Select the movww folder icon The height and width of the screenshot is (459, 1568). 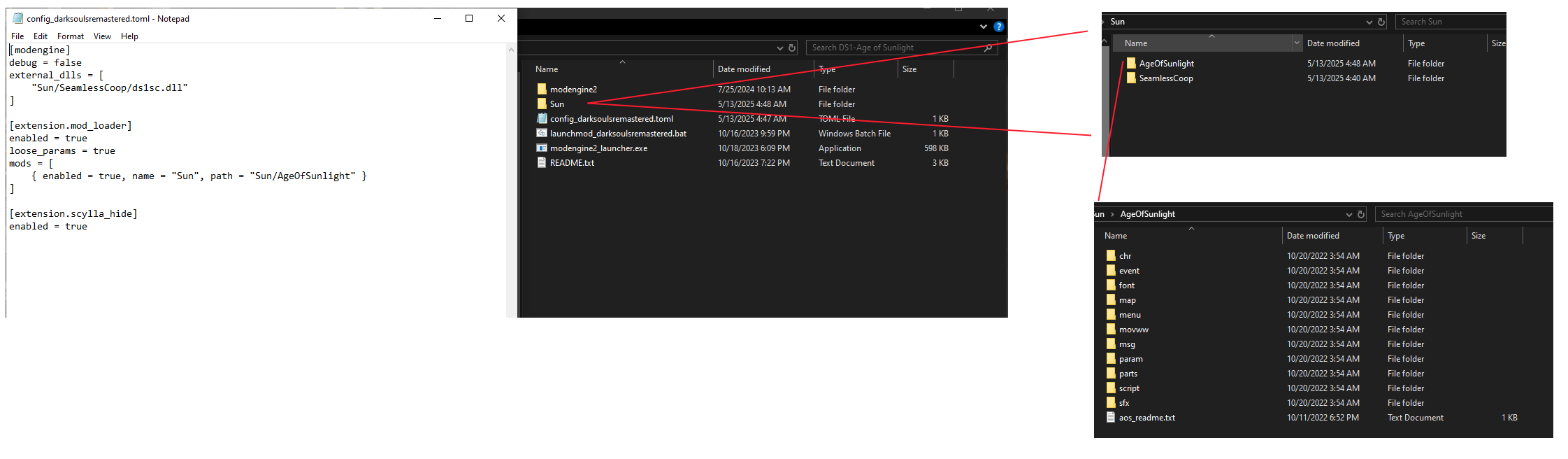pos(1111,329)
